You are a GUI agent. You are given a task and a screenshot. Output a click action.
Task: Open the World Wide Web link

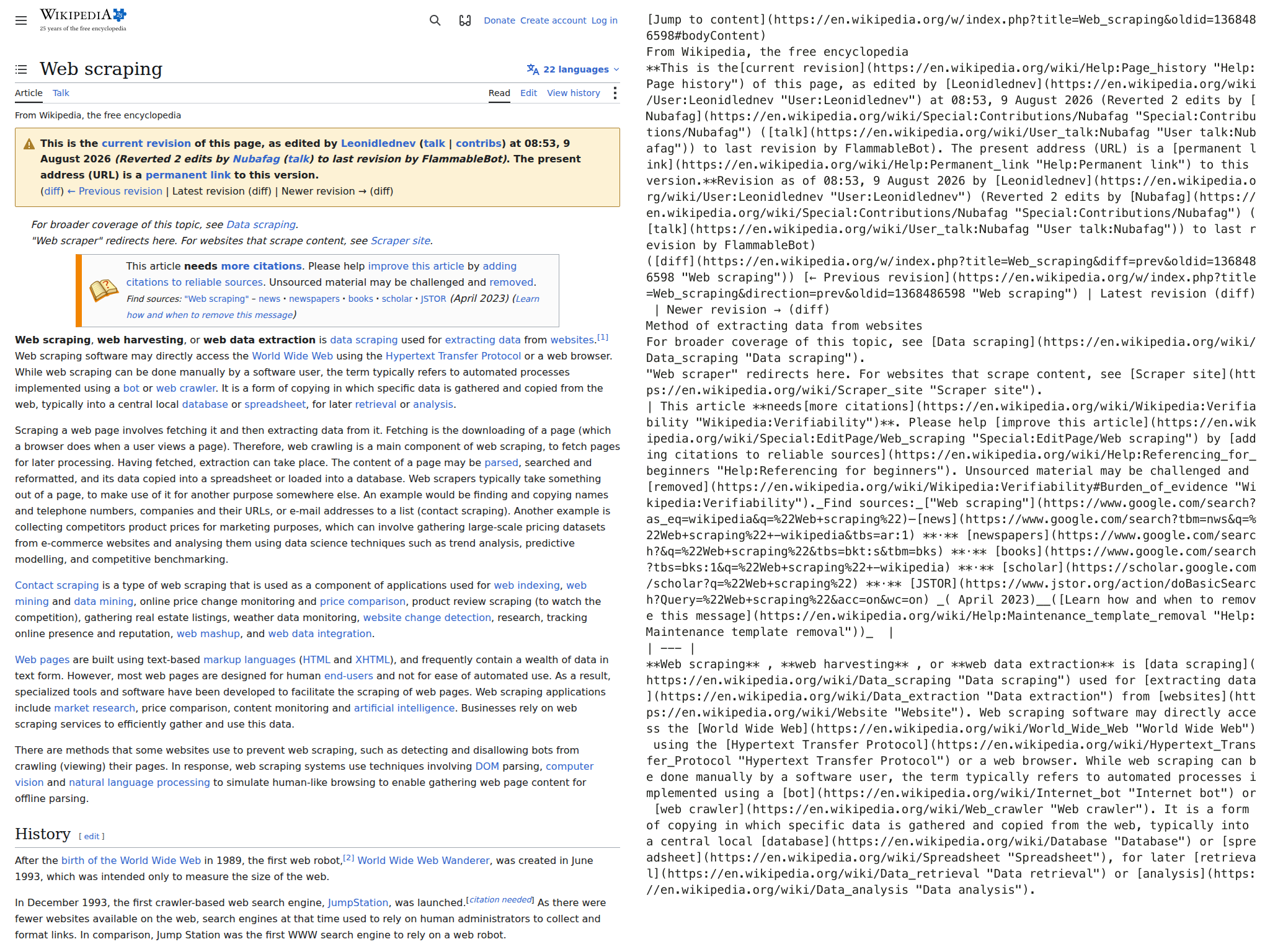[293, 356]
